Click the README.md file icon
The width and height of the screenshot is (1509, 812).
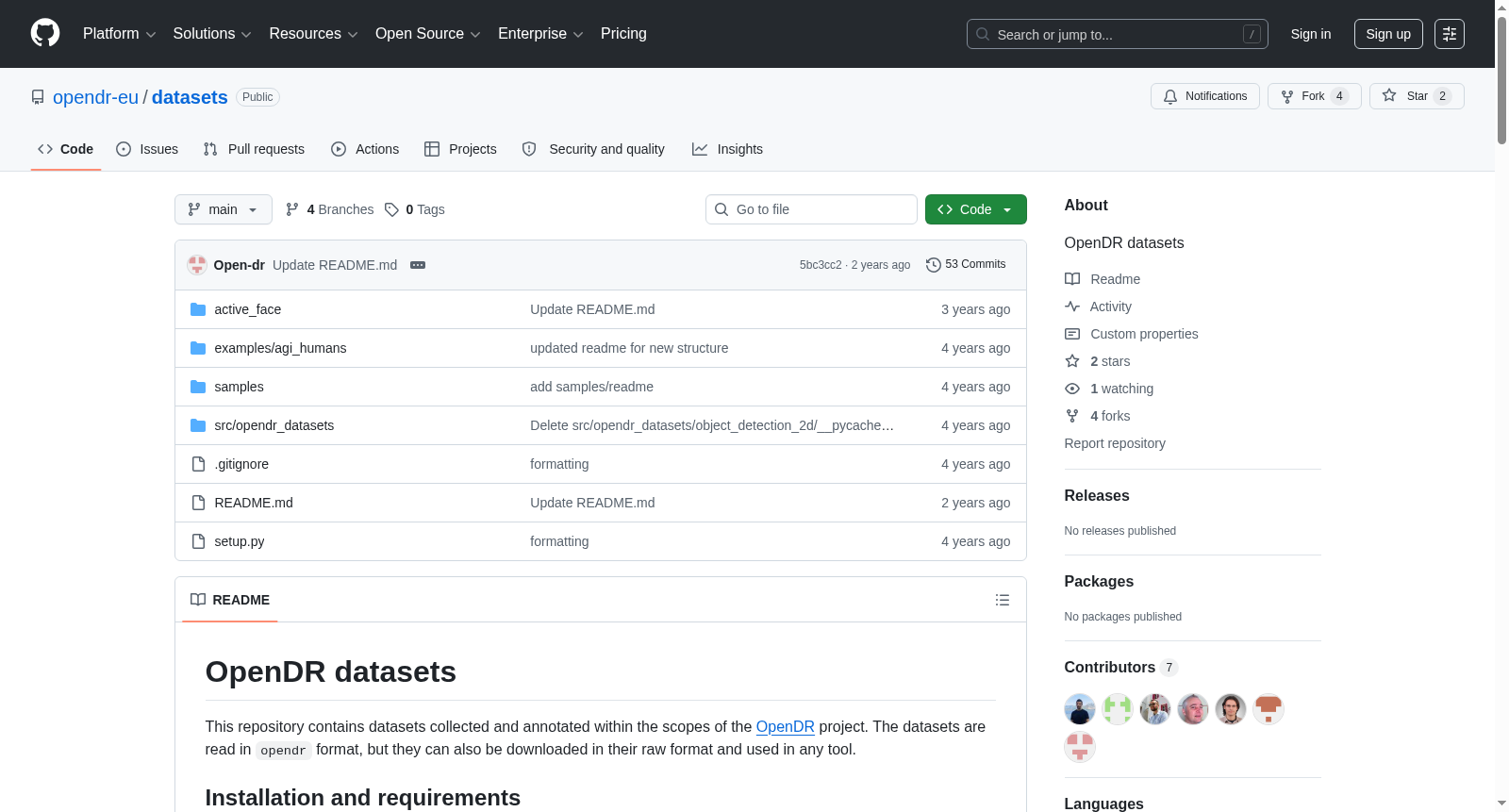[x=198, y=503]
